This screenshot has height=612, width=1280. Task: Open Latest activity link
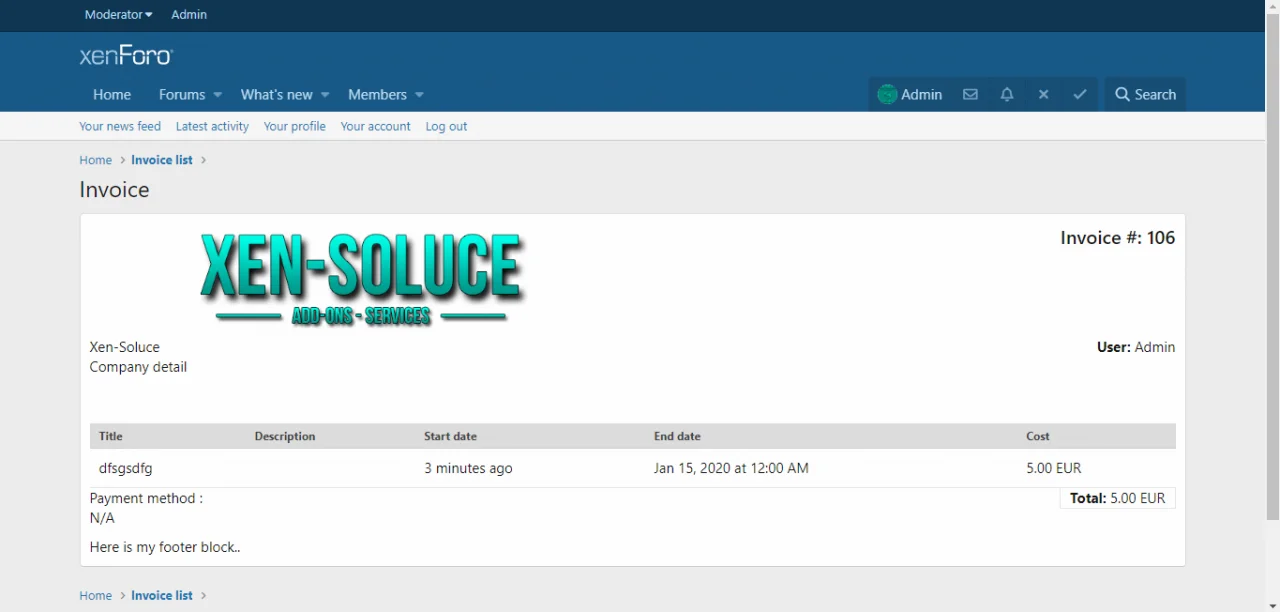212,127
